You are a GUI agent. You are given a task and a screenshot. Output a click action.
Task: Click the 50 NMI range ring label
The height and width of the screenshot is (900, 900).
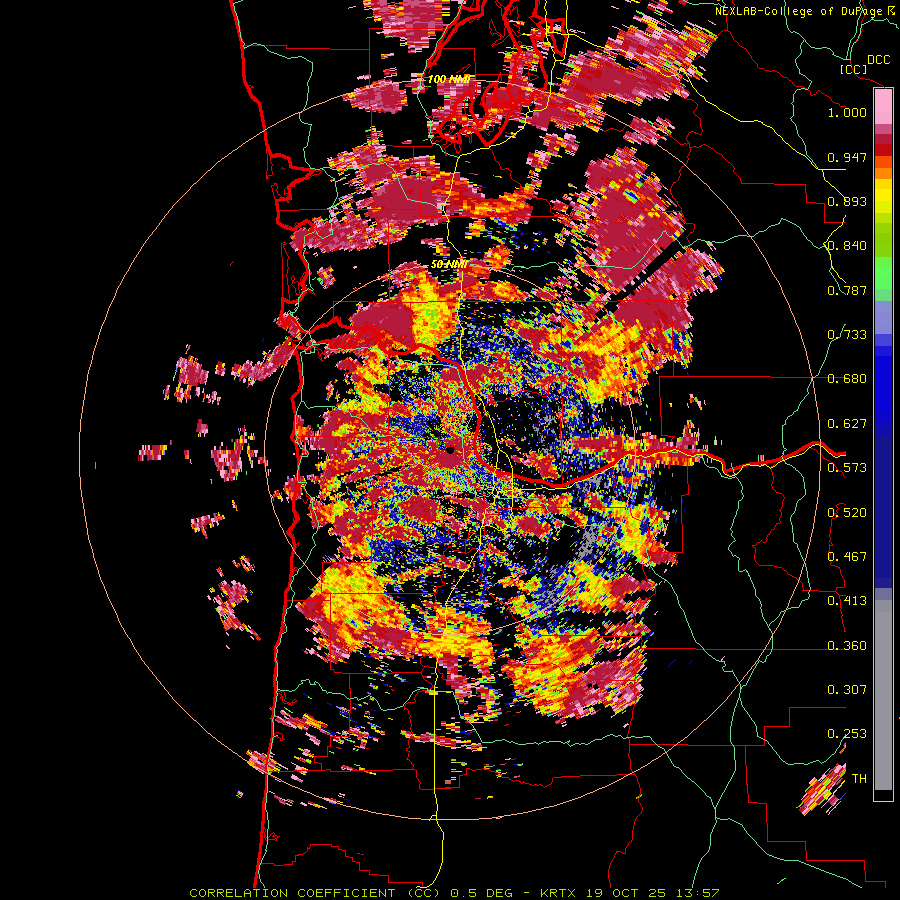point(448,265)
